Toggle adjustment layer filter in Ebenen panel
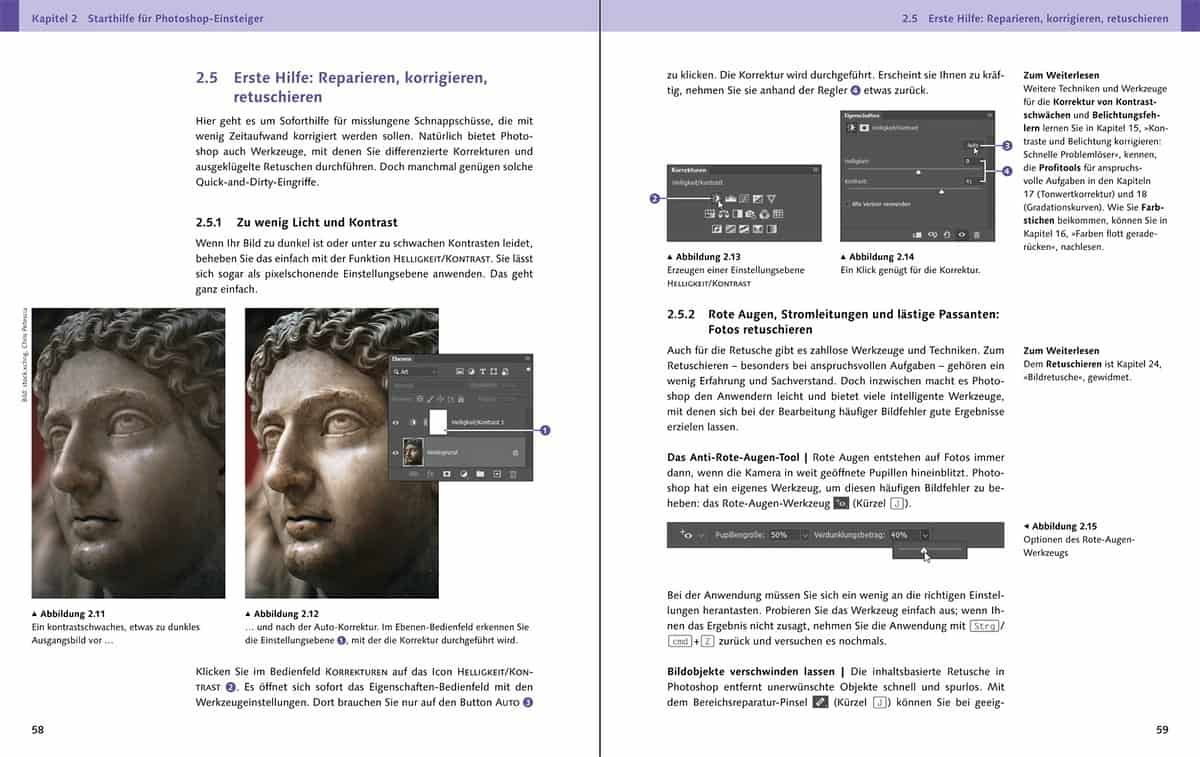This screenshot has width=1200, height=757. pos(471,371)
